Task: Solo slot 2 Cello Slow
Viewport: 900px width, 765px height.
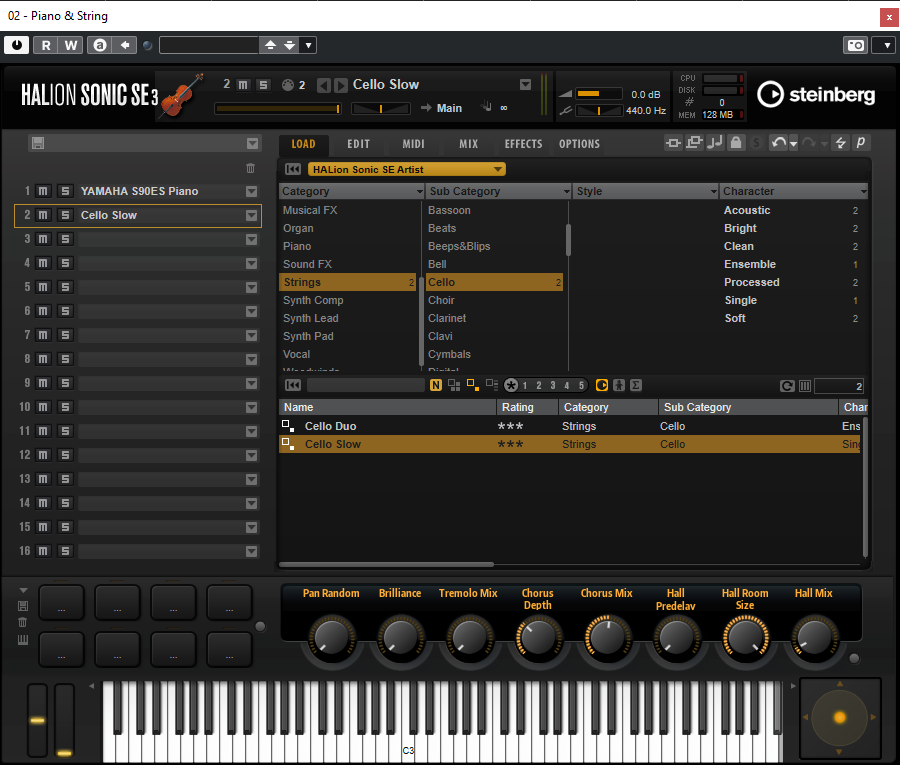Action: point(65,215)
